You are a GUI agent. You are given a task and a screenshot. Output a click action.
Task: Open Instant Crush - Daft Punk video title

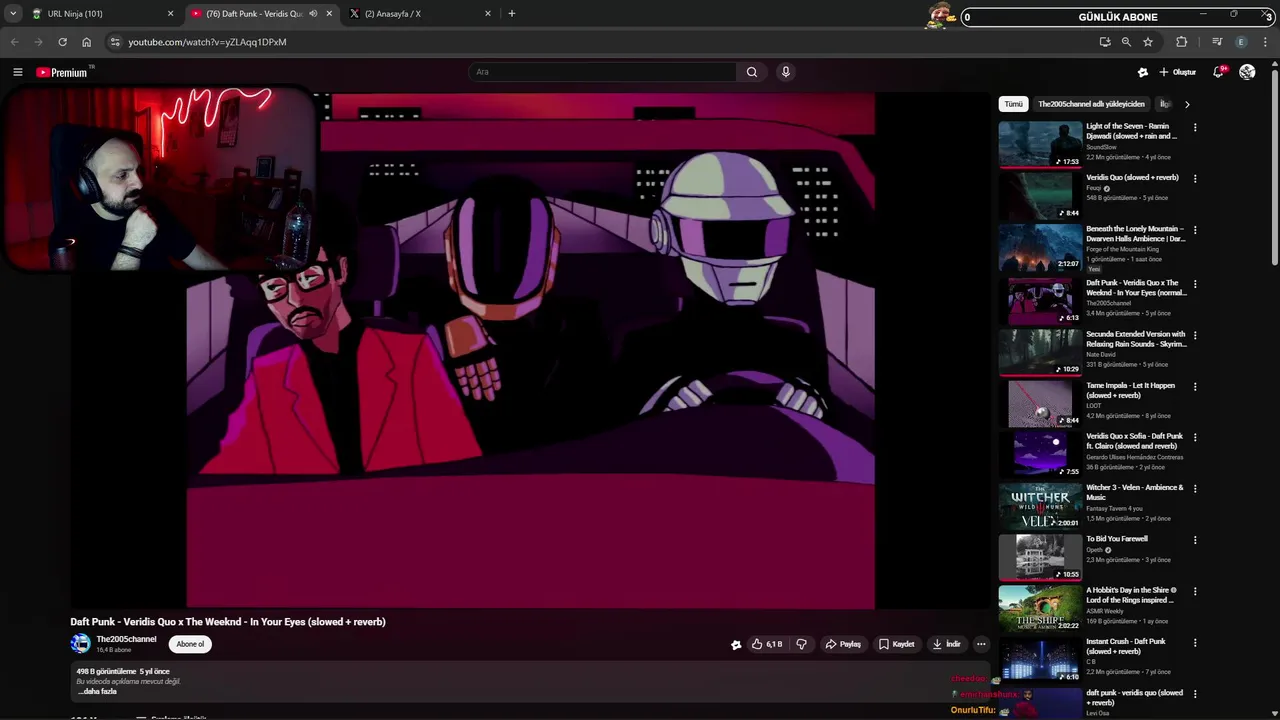[x=1126, y=646]
